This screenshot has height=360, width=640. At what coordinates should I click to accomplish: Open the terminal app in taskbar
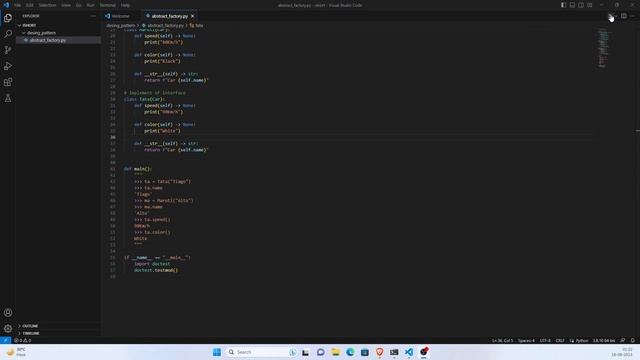point(394,352)
